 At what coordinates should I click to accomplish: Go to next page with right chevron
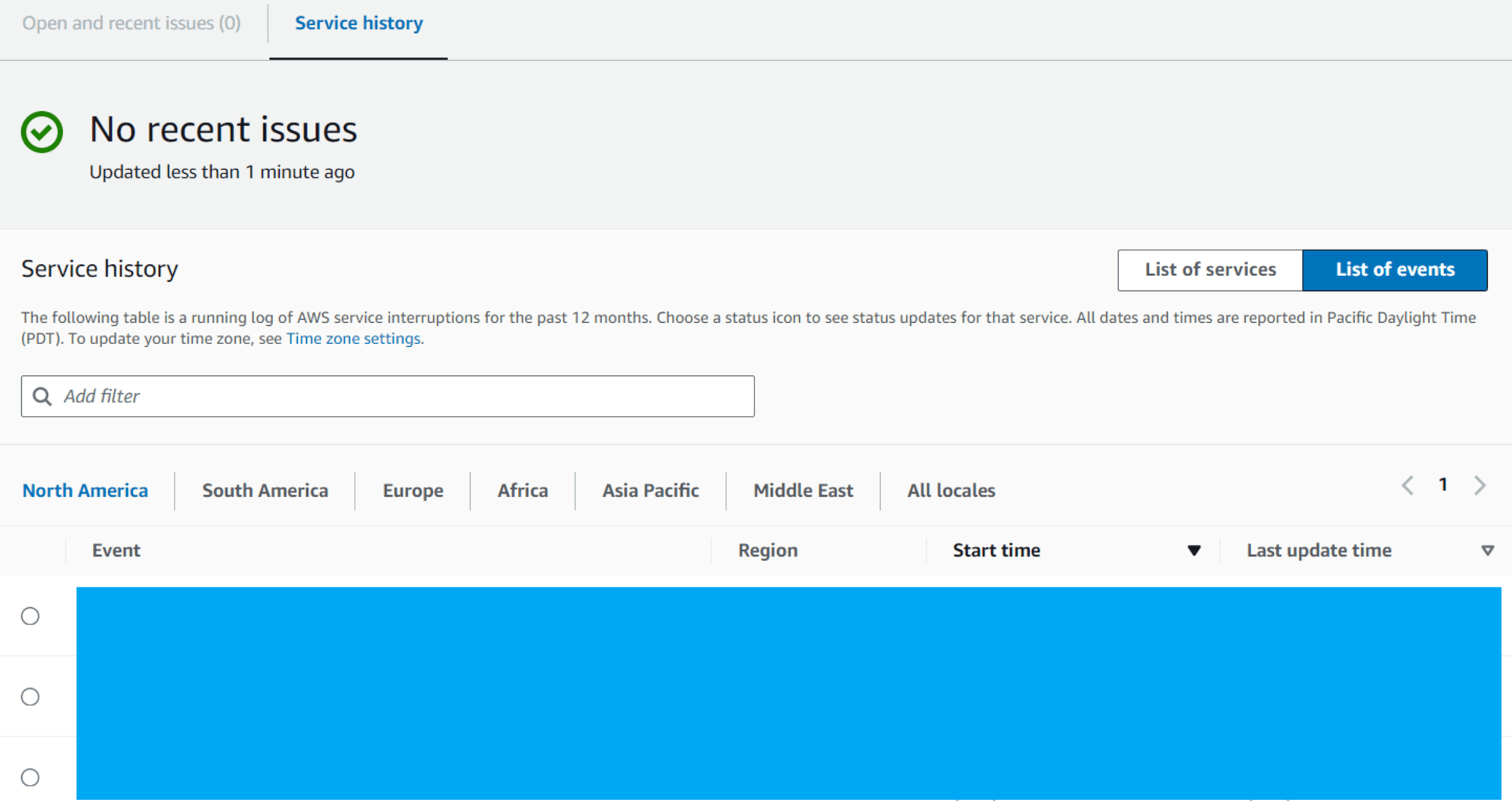tap(1479, 485)
